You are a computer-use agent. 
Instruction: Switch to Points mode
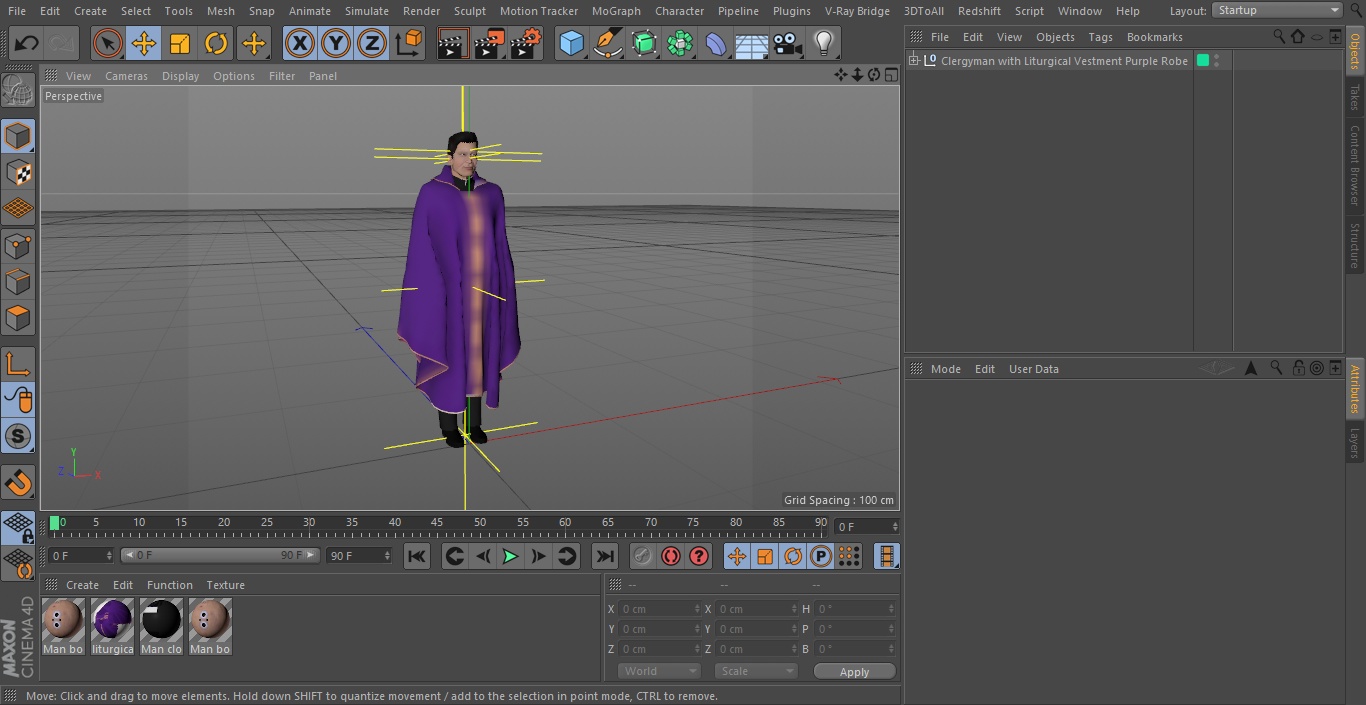18,245
